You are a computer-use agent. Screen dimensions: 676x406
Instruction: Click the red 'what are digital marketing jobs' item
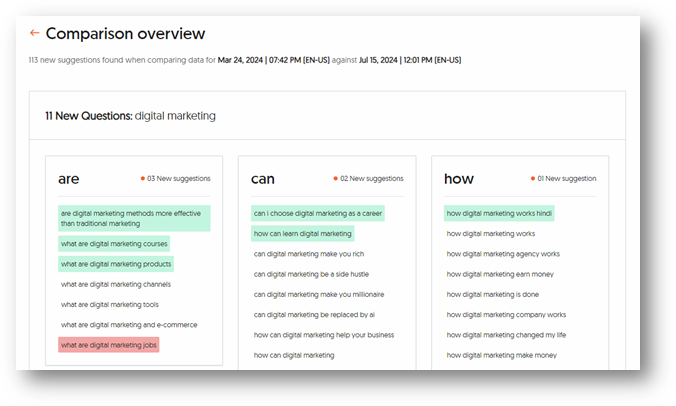(109, 345)
